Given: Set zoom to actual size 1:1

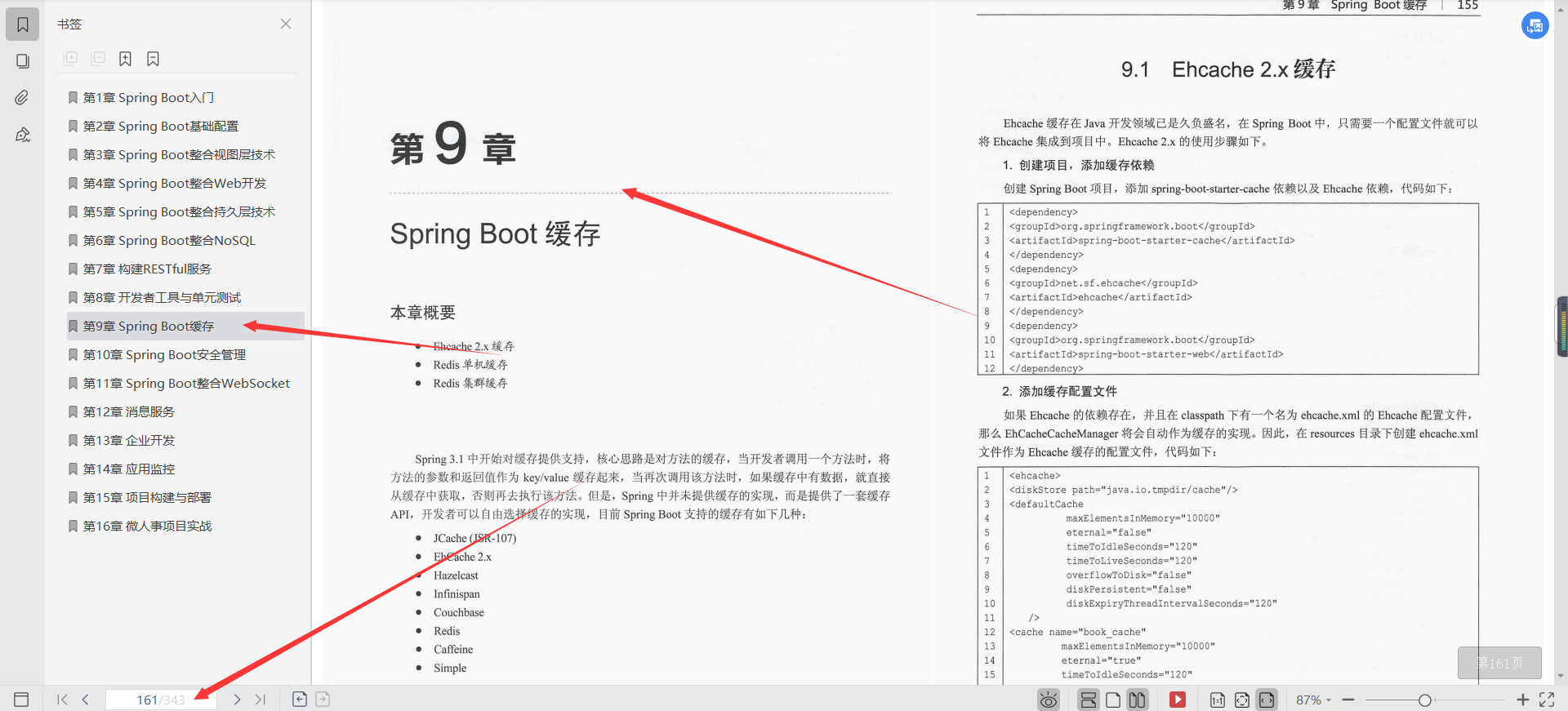Looking at the screenshot, I should [1217, 700].
